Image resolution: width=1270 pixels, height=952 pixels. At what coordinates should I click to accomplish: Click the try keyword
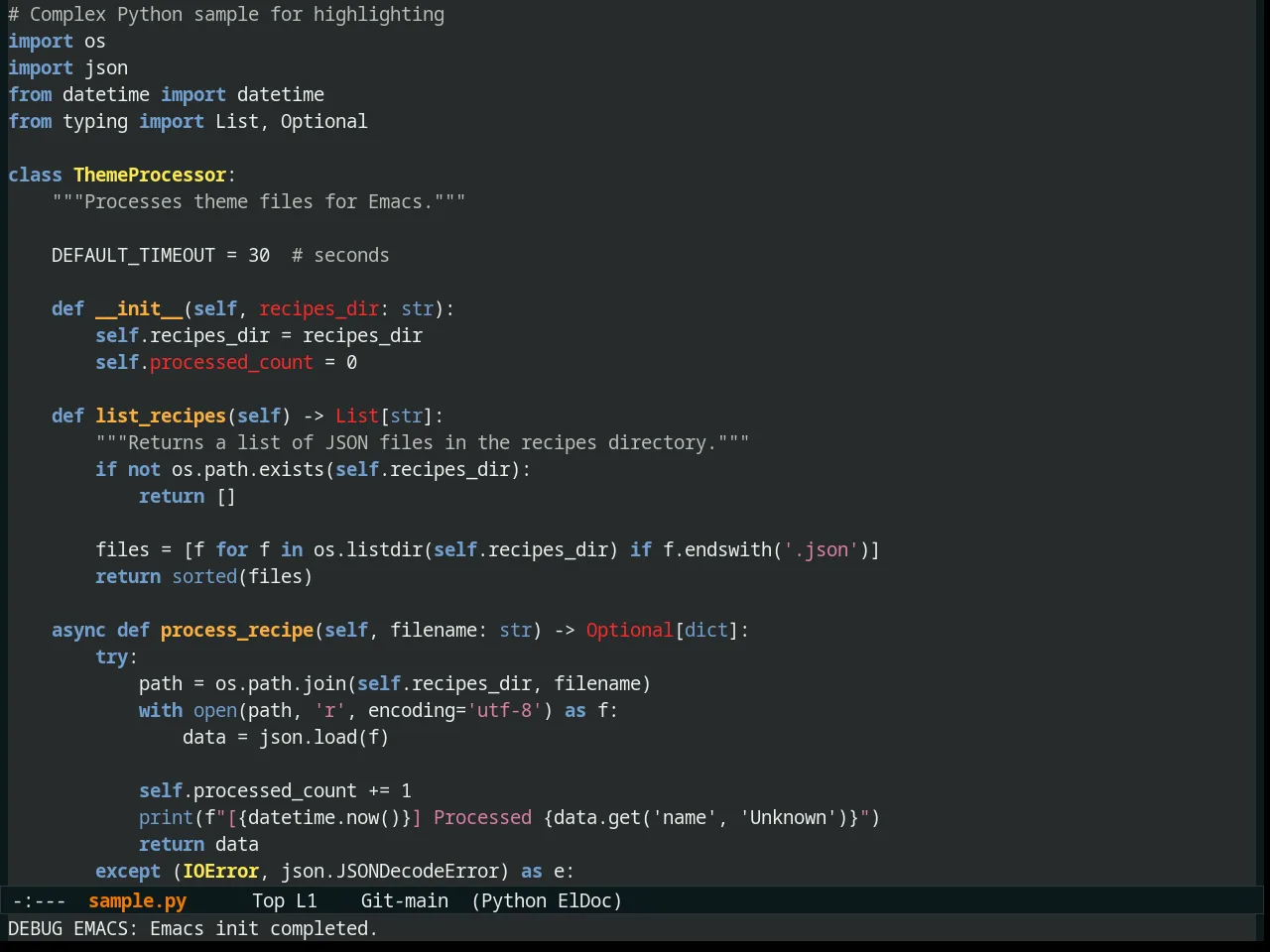point(111,656)
